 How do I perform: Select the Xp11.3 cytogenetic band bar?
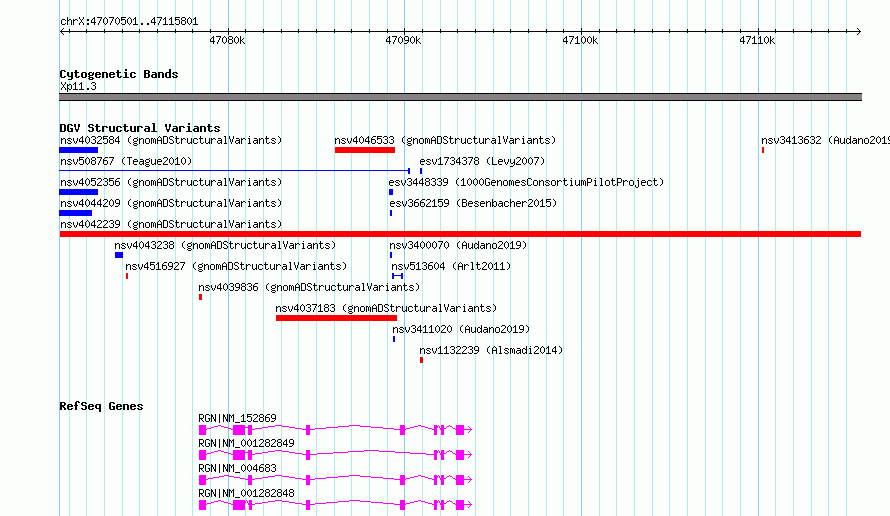point(460,97)
